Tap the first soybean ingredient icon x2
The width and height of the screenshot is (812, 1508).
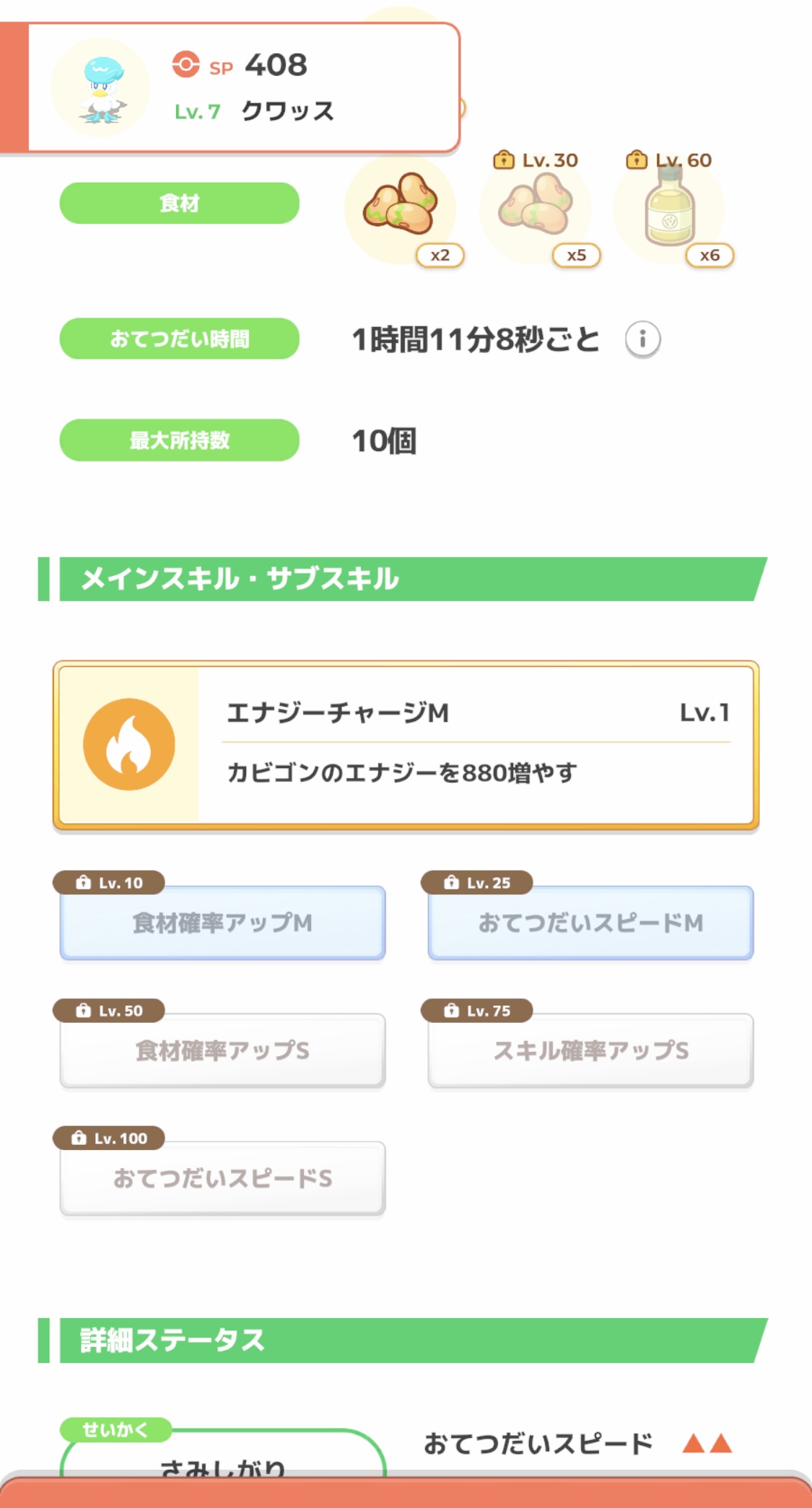[x=401, y=208]
